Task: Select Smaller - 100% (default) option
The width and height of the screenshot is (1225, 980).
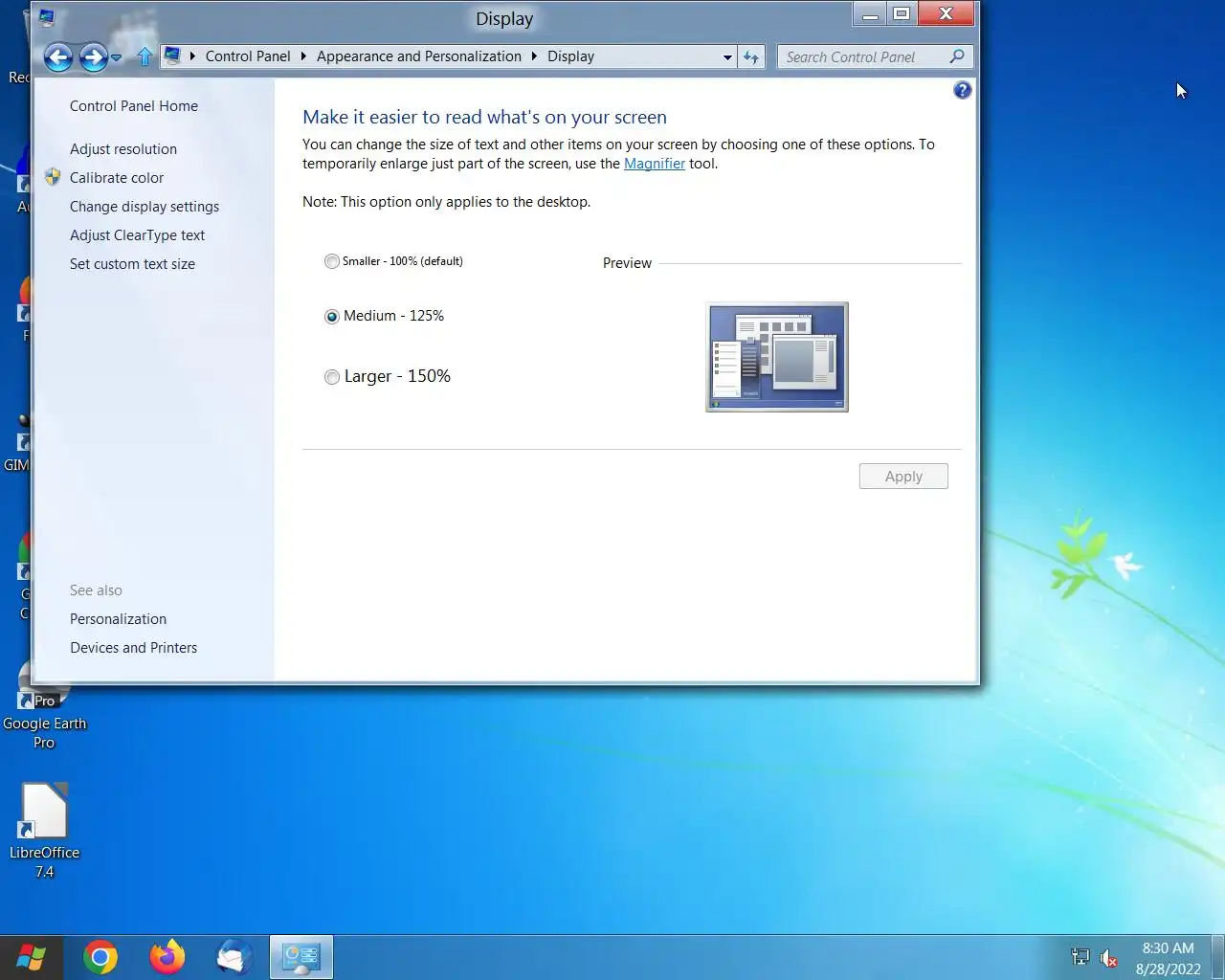Action: click(x=393, y=261)
